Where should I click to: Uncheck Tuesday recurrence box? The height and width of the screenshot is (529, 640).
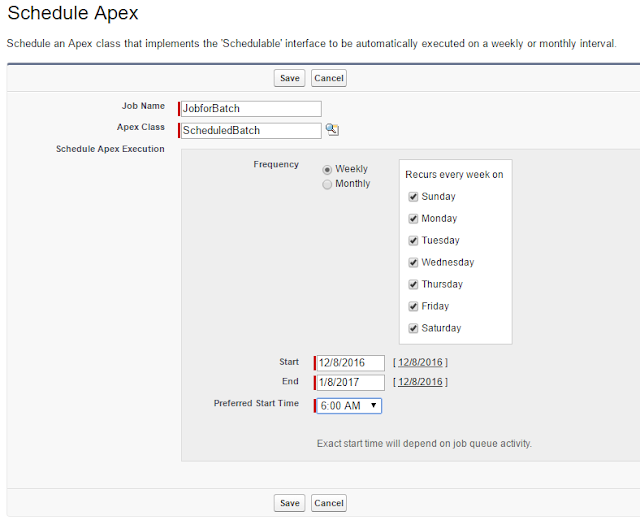pyautogui.click(x=413, y=241)
